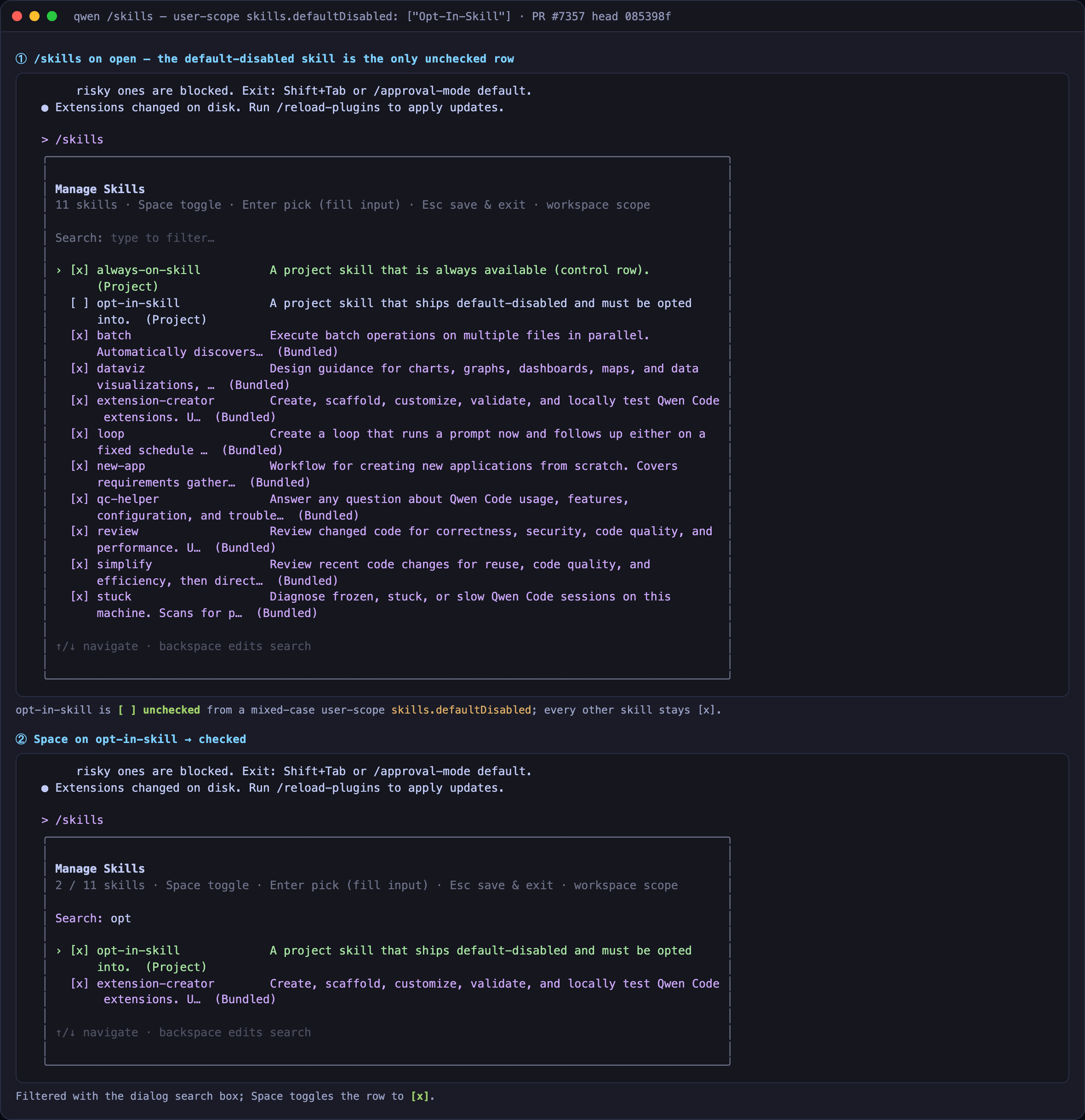Viewport: 1085px width, 1120px height.
Task: Click the chevron next to filtered opt-in-skill
Action: click(x=58, y=951)
